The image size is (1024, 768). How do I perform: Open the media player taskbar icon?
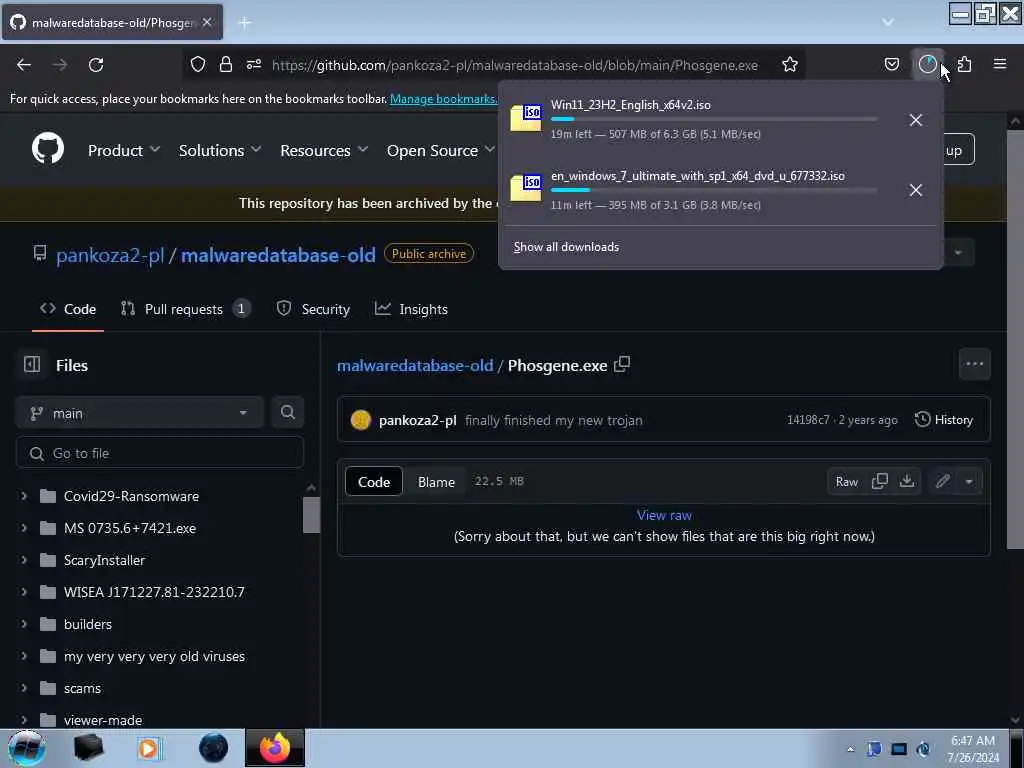point(149,748)
